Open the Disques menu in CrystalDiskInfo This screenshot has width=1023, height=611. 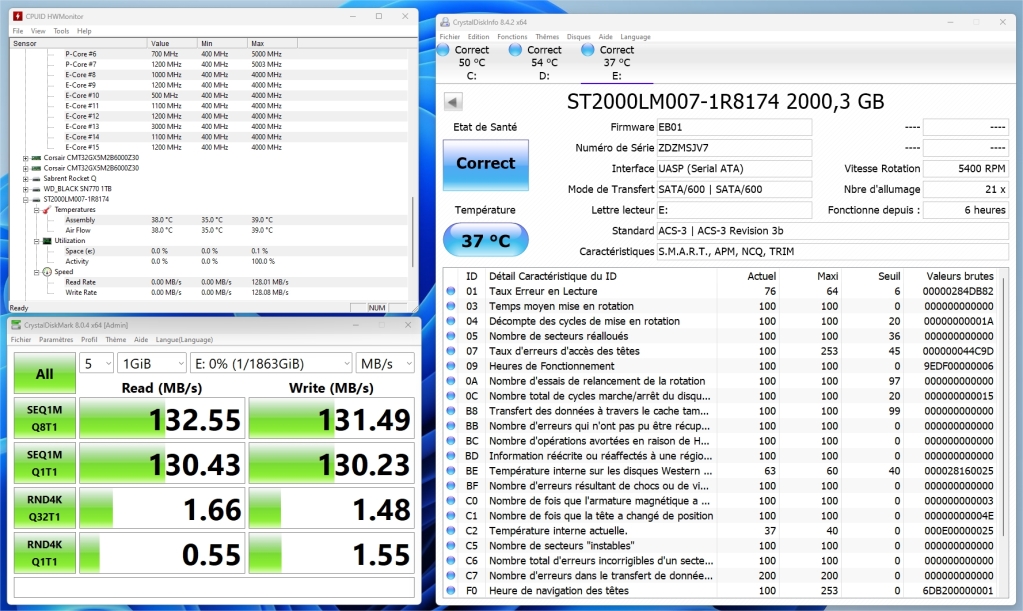[578, 37]
